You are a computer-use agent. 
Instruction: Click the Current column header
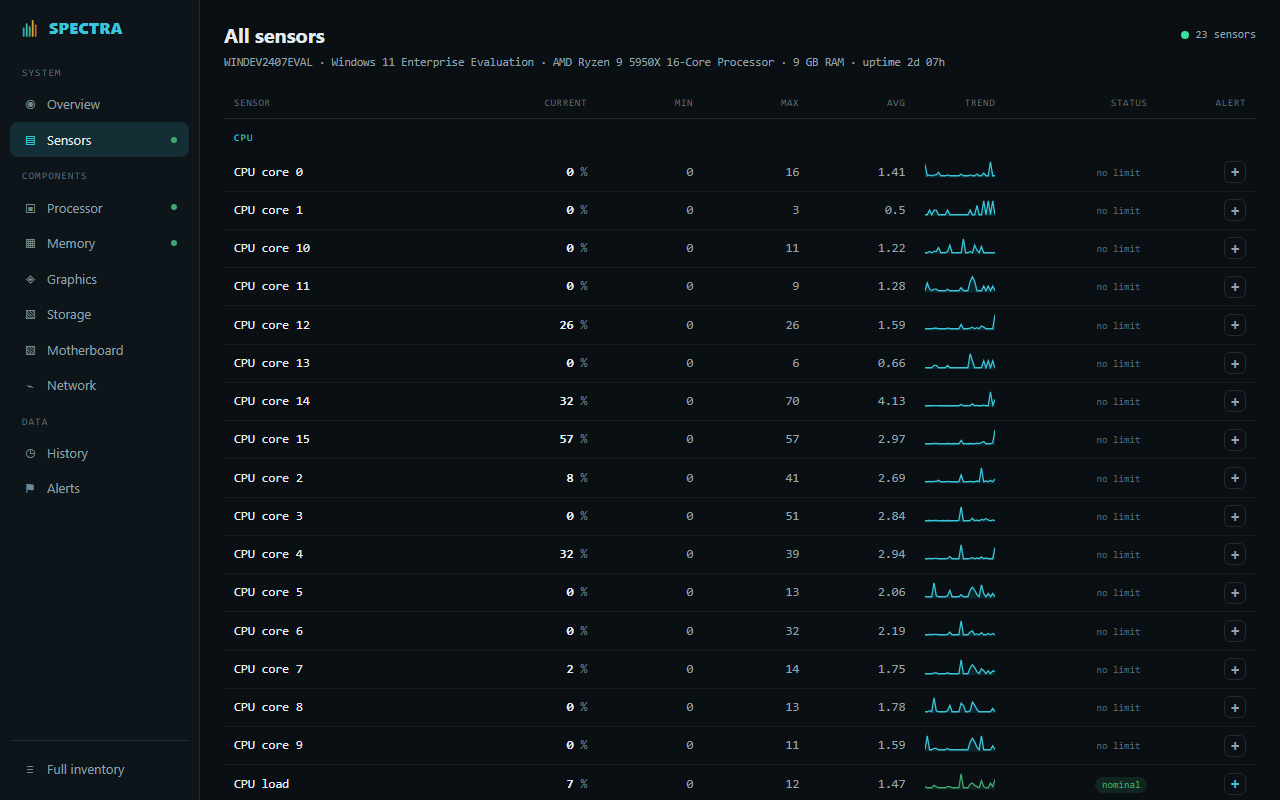(565, 103)
